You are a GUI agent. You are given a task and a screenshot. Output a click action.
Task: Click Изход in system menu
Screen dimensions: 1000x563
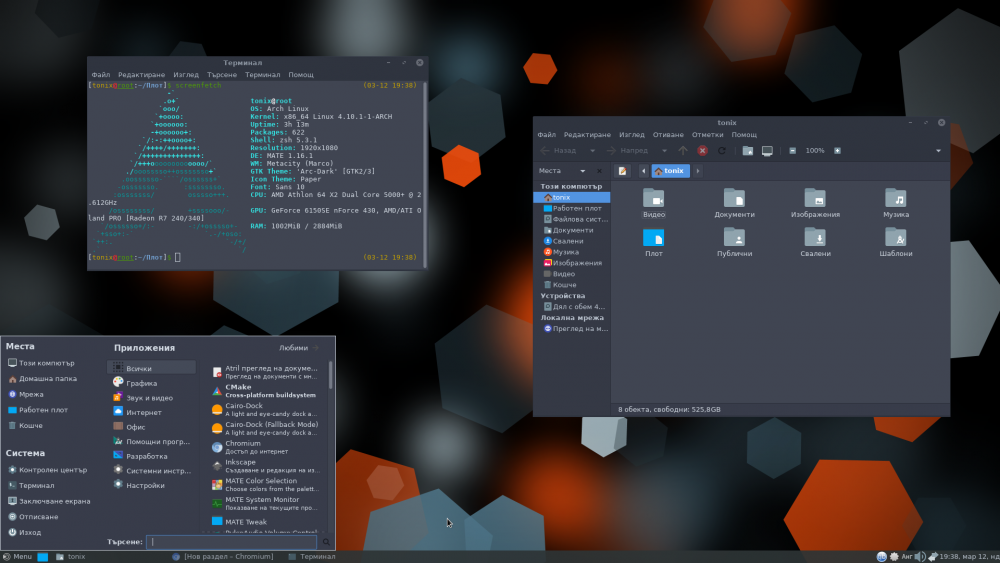pos(25,532)
